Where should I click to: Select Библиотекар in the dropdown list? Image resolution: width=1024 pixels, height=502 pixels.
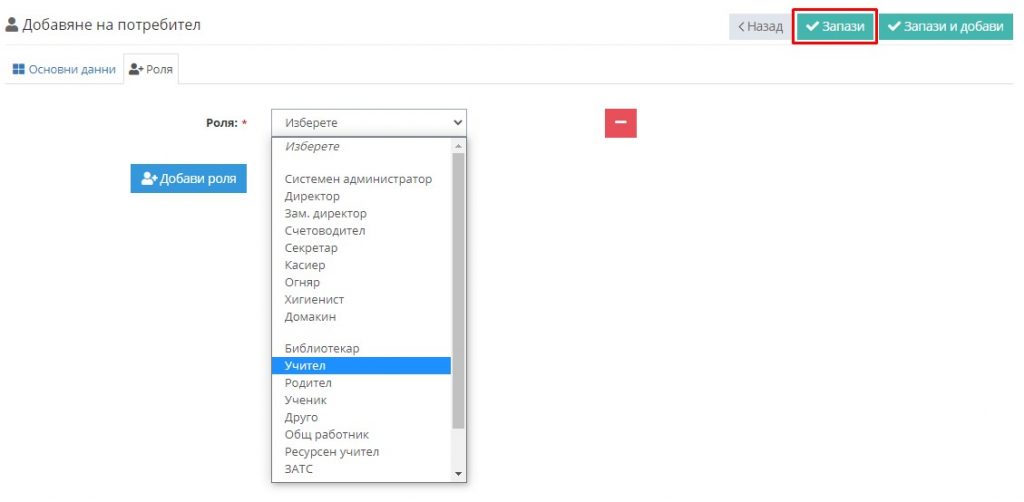321,349
